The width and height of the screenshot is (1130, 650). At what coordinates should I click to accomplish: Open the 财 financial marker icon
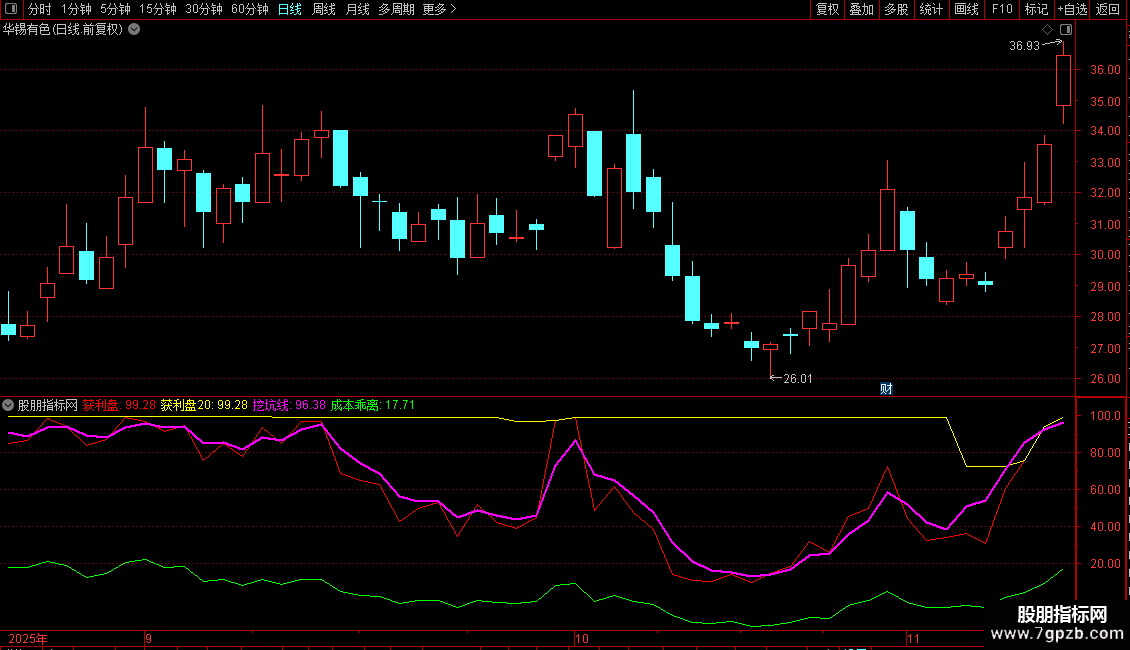(x=886, y=389)
